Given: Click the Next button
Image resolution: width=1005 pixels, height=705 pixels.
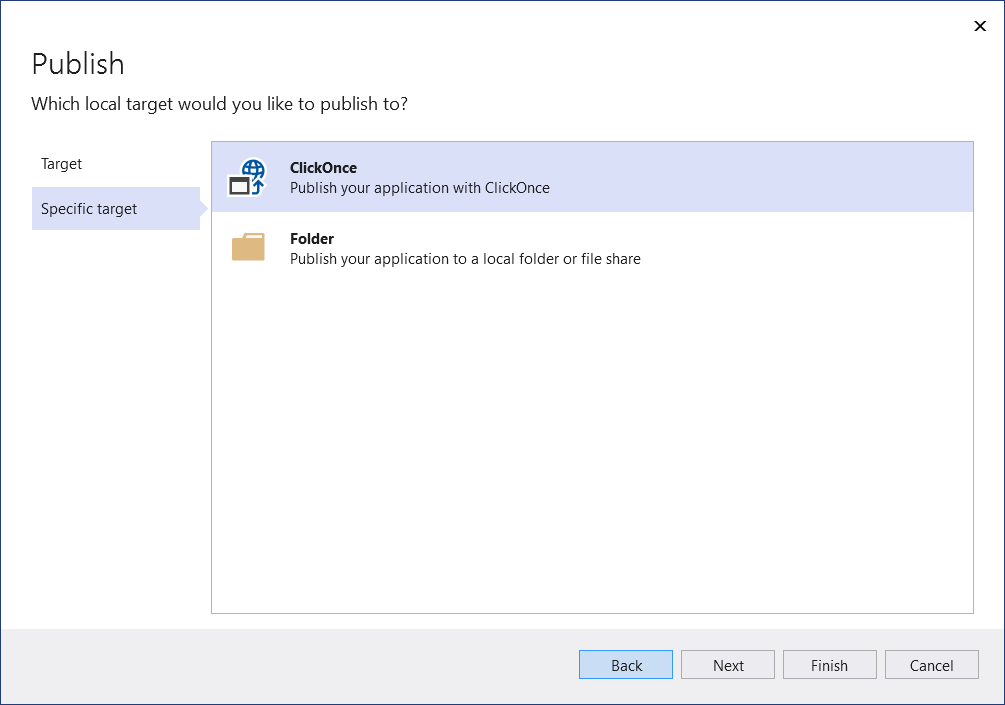Looking at the screenshot, I should tap(728, 665).
